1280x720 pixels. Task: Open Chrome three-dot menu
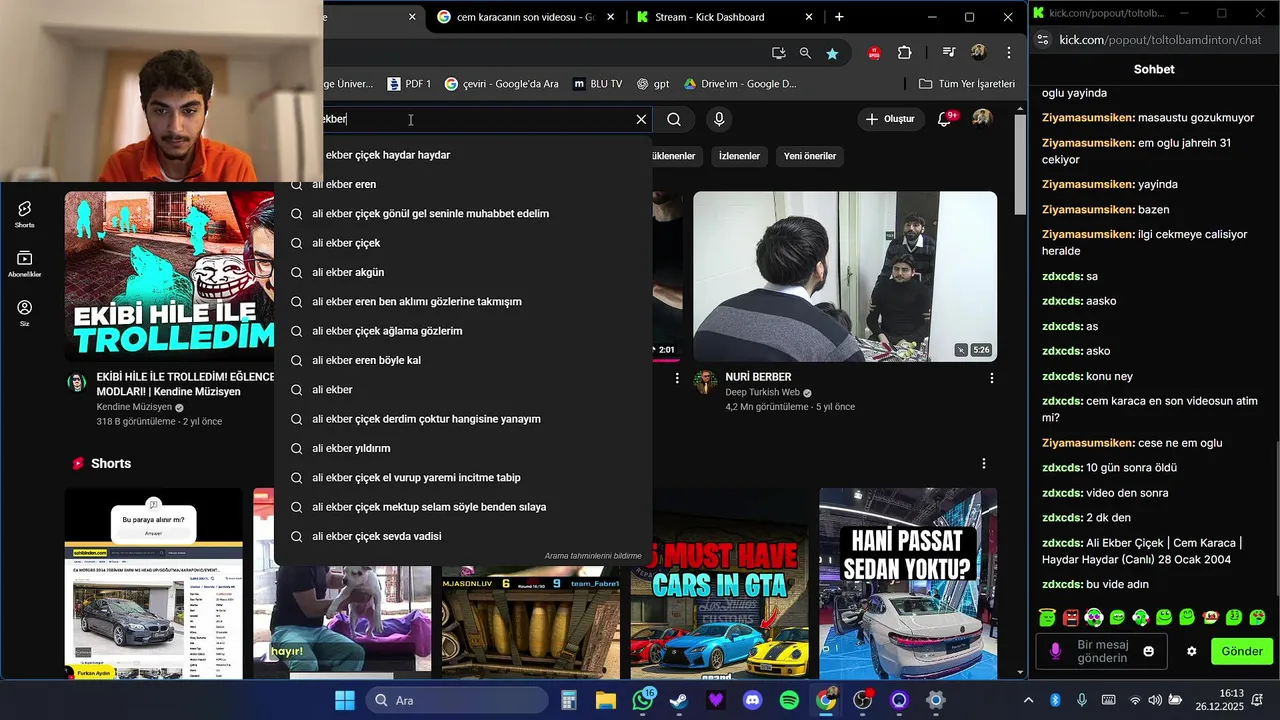(x=1008, y=53)
